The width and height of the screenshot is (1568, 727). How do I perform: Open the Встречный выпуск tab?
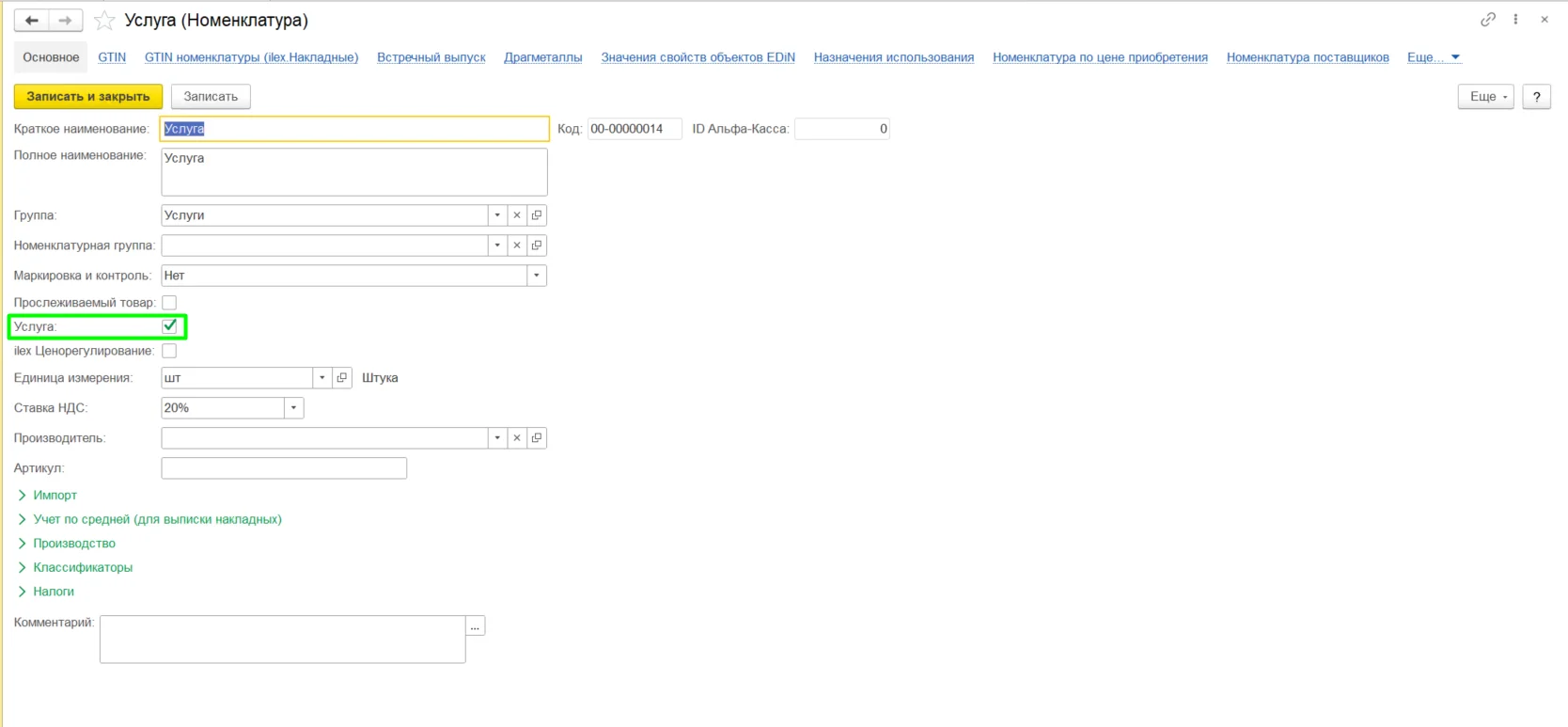(431, 57)
